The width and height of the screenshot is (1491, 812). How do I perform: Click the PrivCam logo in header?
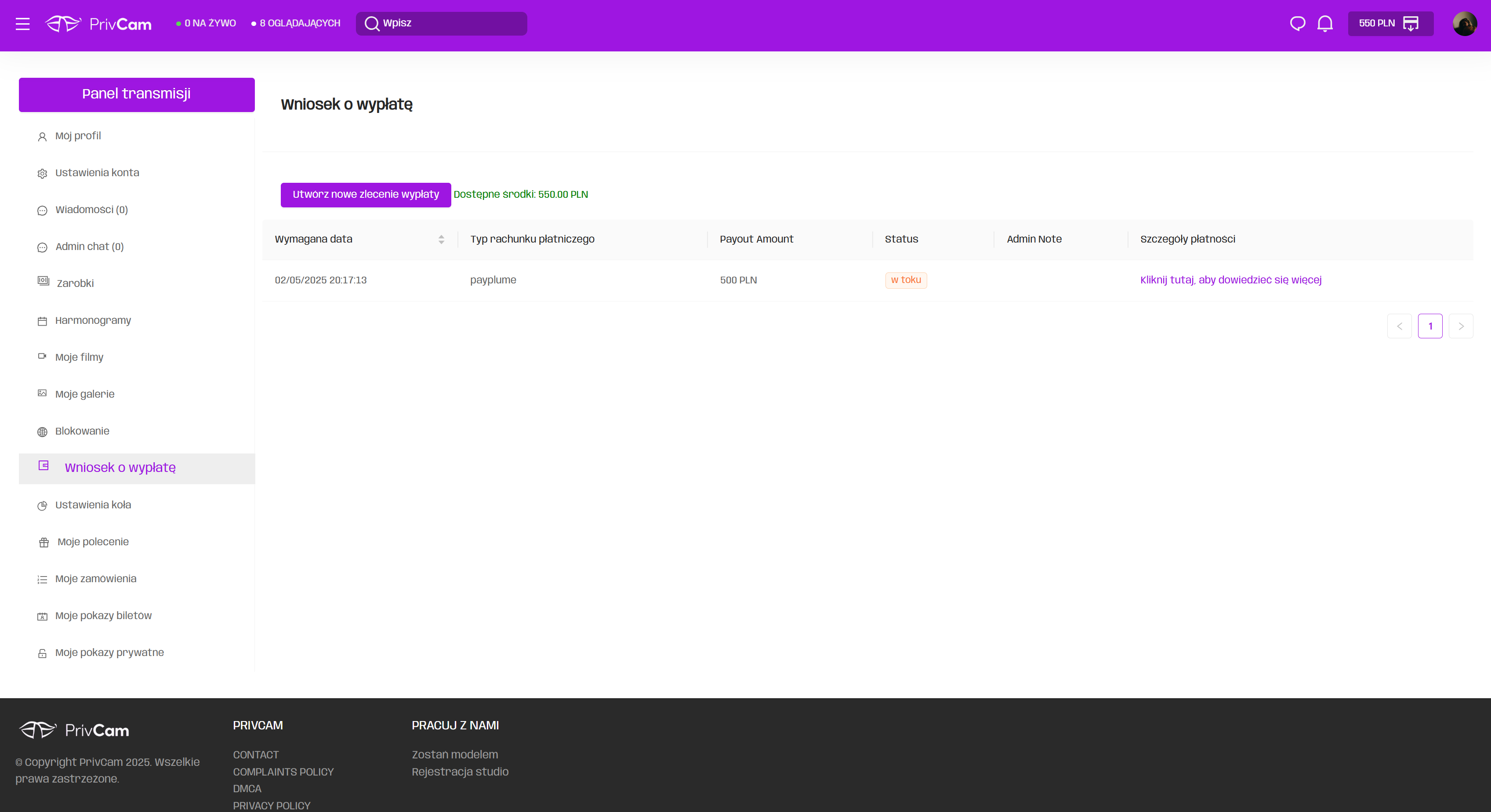point(98,24)
